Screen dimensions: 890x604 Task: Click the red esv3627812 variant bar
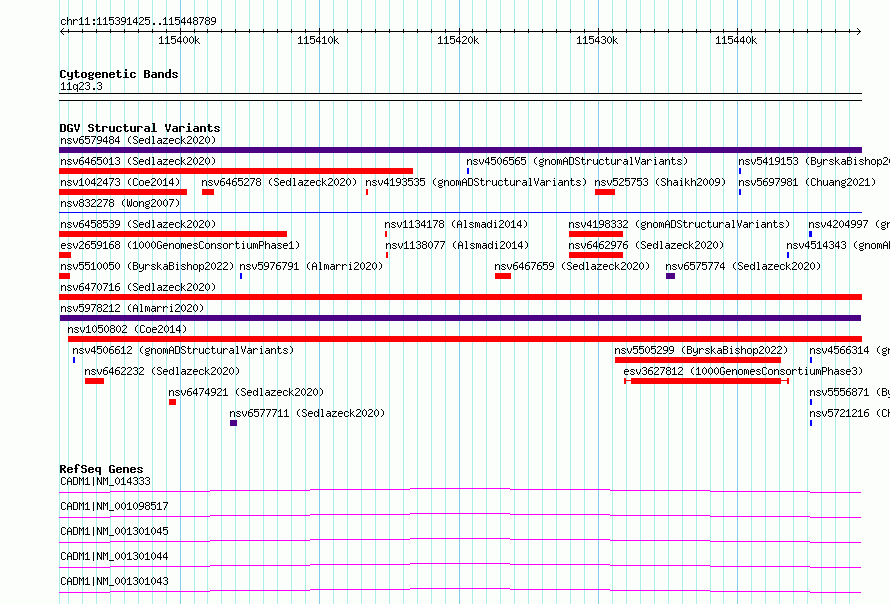coord(706,381)
